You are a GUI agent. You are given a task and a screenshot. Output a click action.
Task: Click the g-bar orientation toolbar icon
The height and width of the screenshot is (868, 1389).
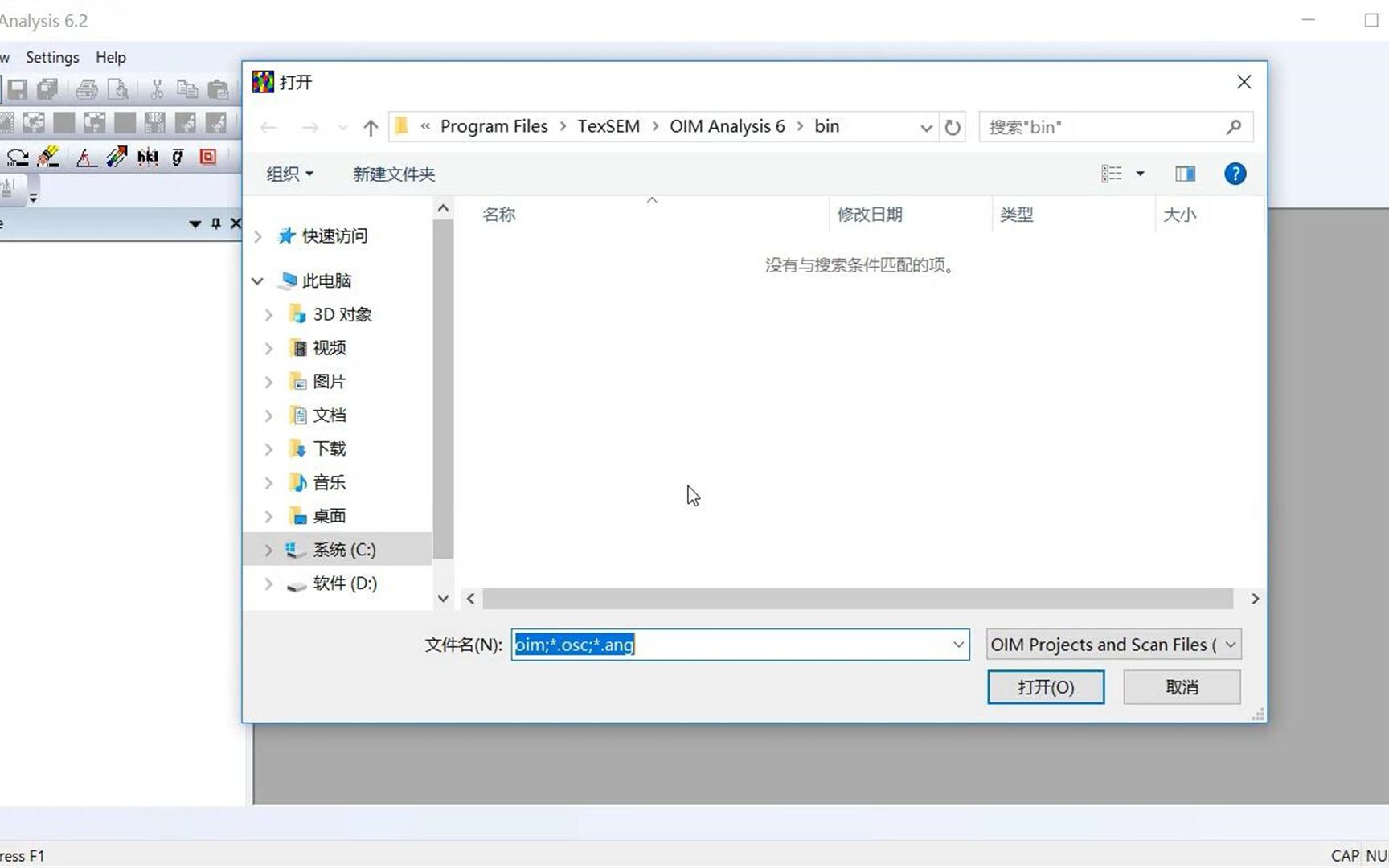coord(177,157)
